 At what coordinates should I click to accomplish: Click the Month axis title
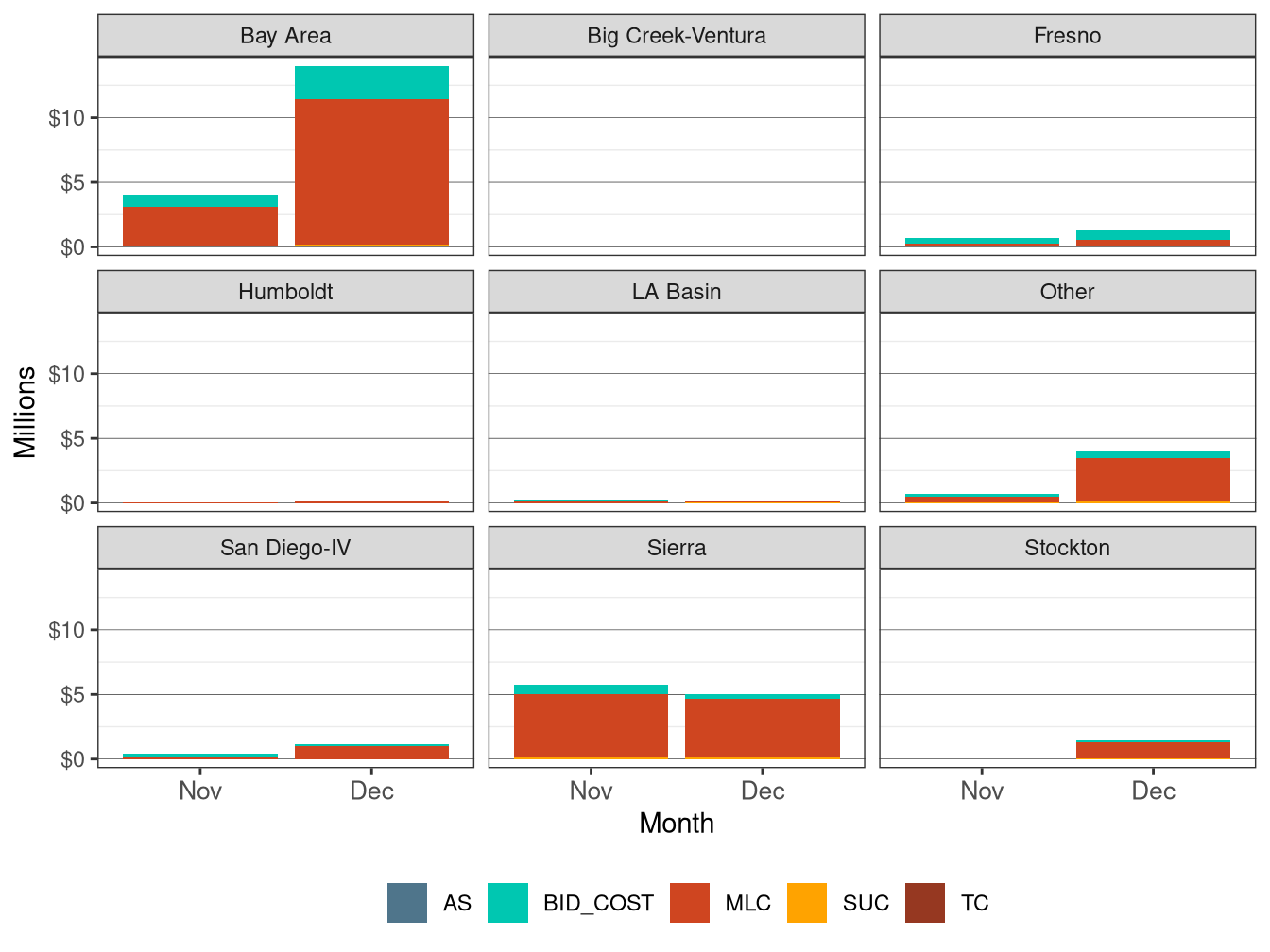(x=676, y=824)
